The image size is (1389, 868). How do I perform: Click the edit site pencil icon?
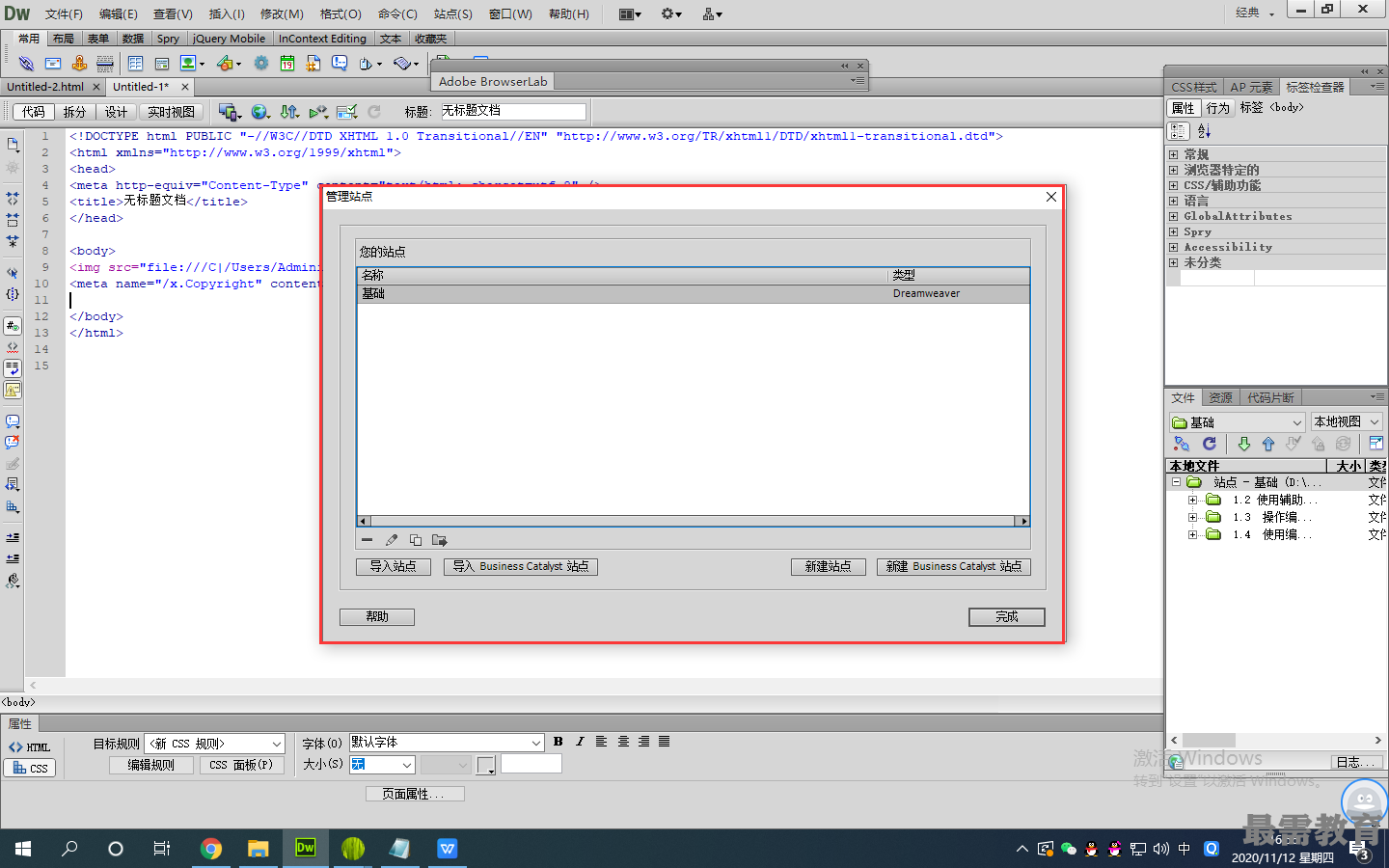tap(391, 540)
